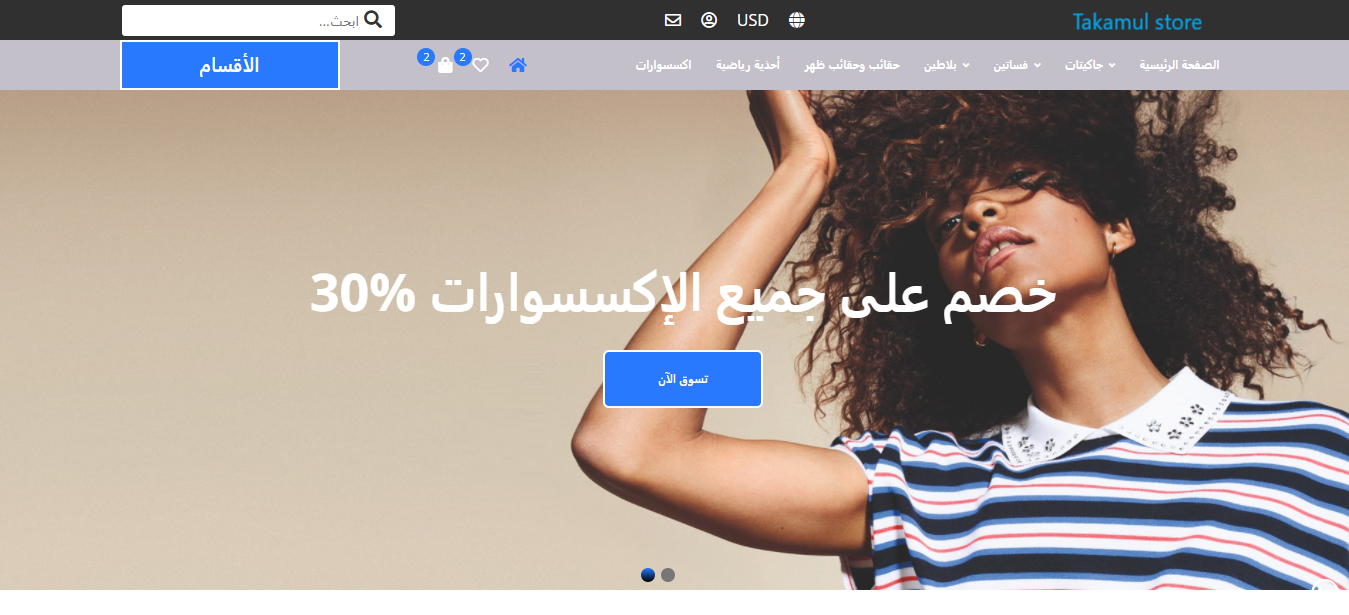Click the الأقسام button
1349x615 pixels.
coord(230,65)
